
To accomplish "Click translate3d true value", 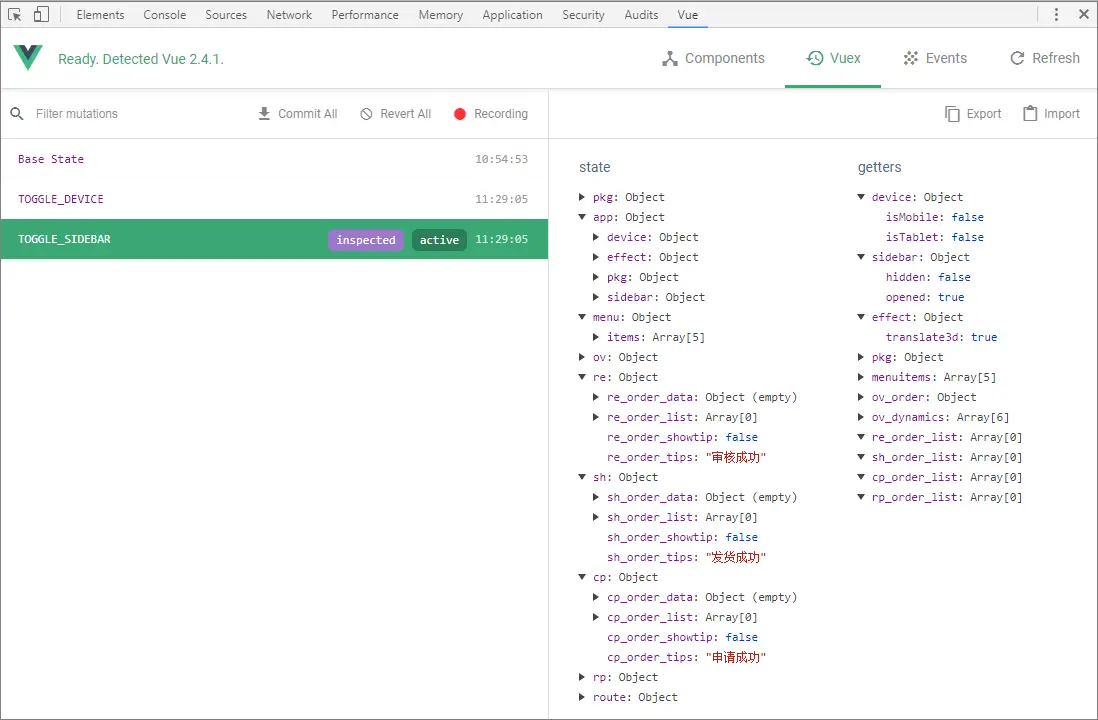I will (984, 337).
